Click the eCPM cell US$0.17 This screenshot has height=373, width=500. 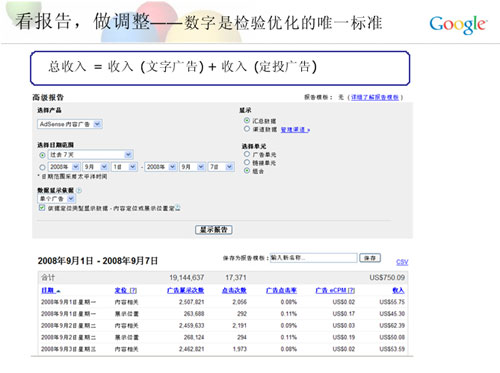[344, 314]
